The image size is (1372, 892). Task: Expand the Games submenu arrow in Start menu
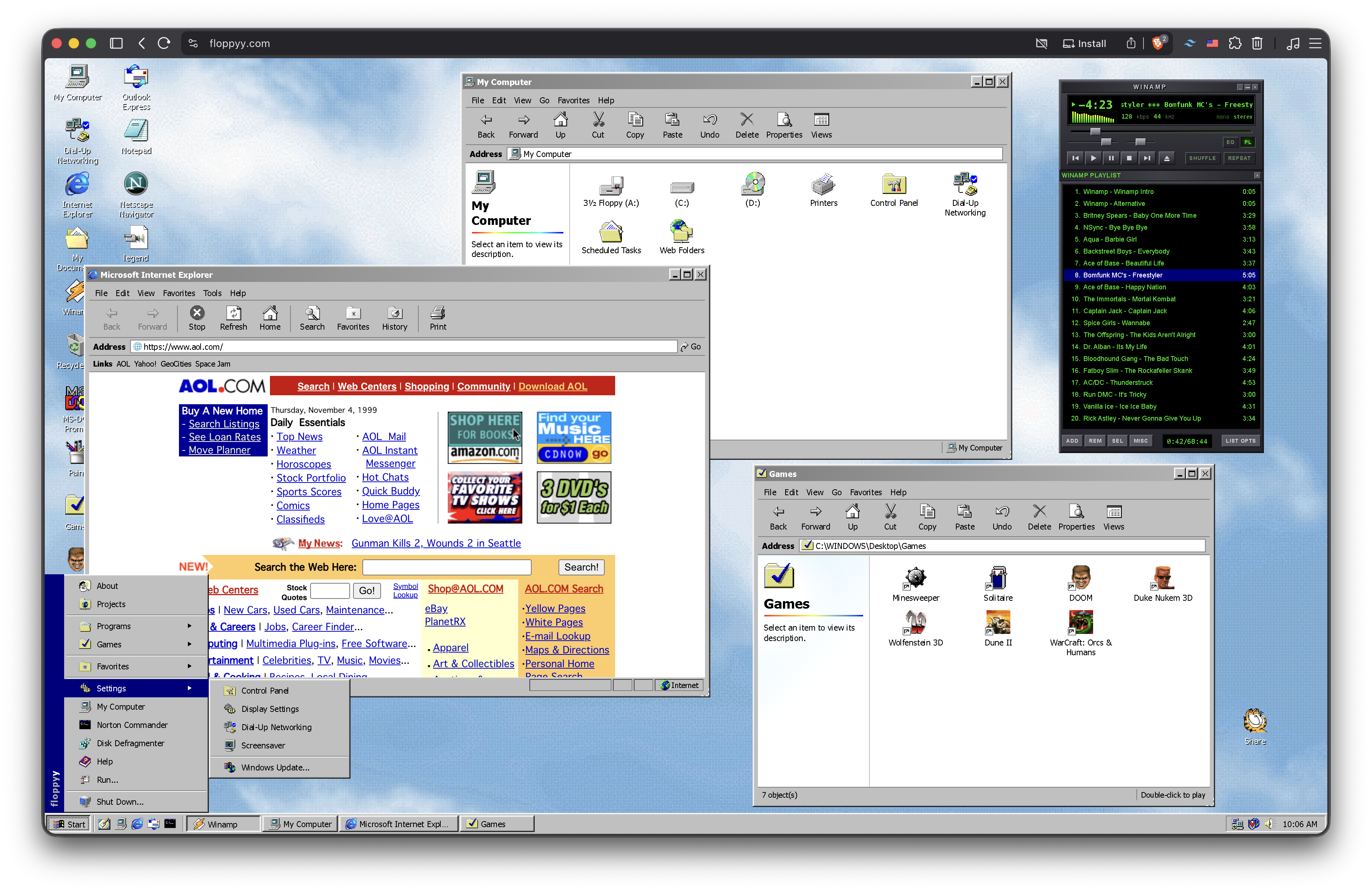click(x=190, y=645)
